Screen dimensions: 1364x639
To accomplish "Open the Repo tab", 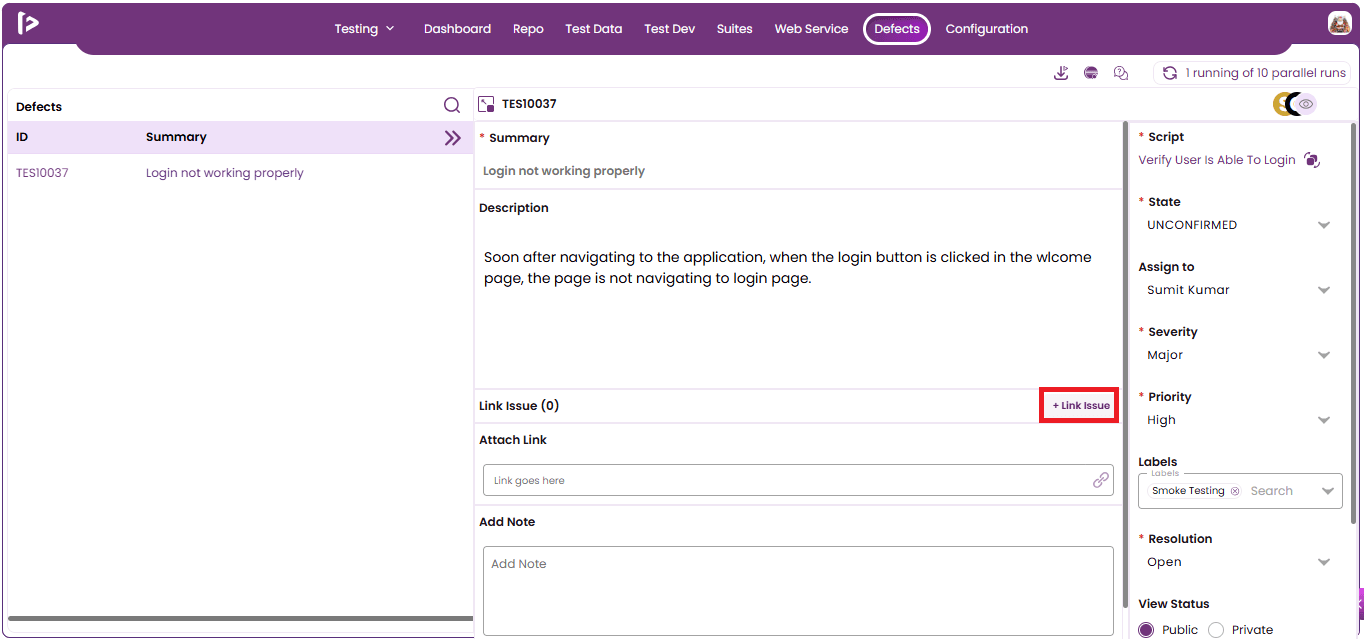I will click(x=528, y=29).
